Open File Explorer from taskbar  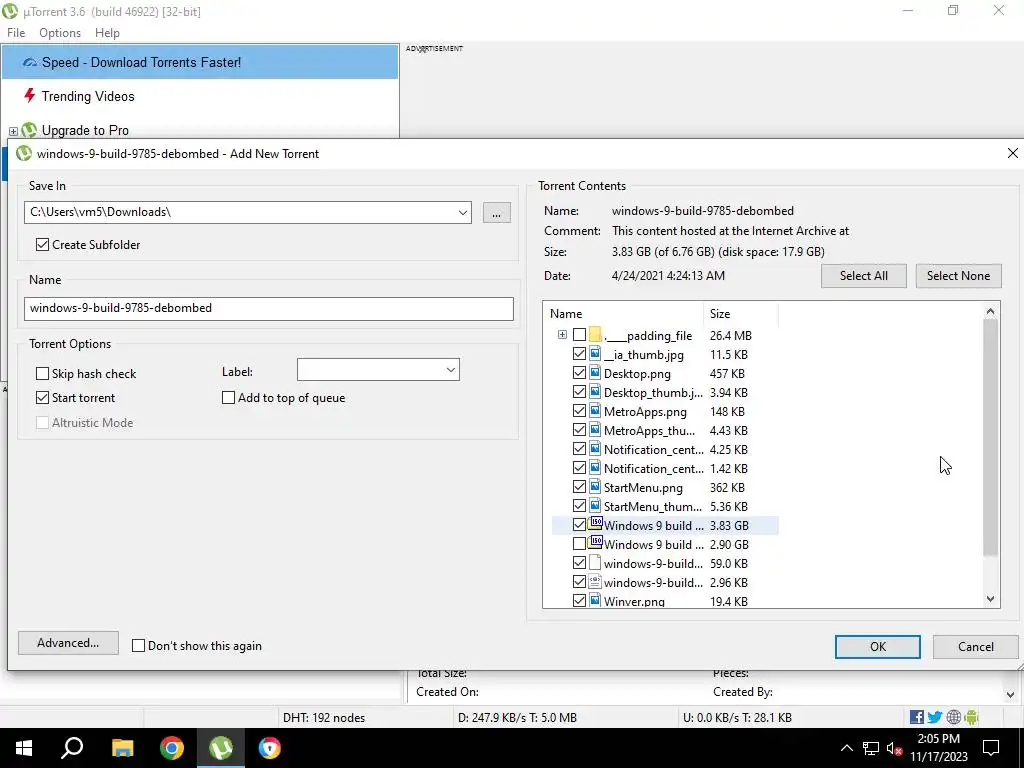coord(122,748)
